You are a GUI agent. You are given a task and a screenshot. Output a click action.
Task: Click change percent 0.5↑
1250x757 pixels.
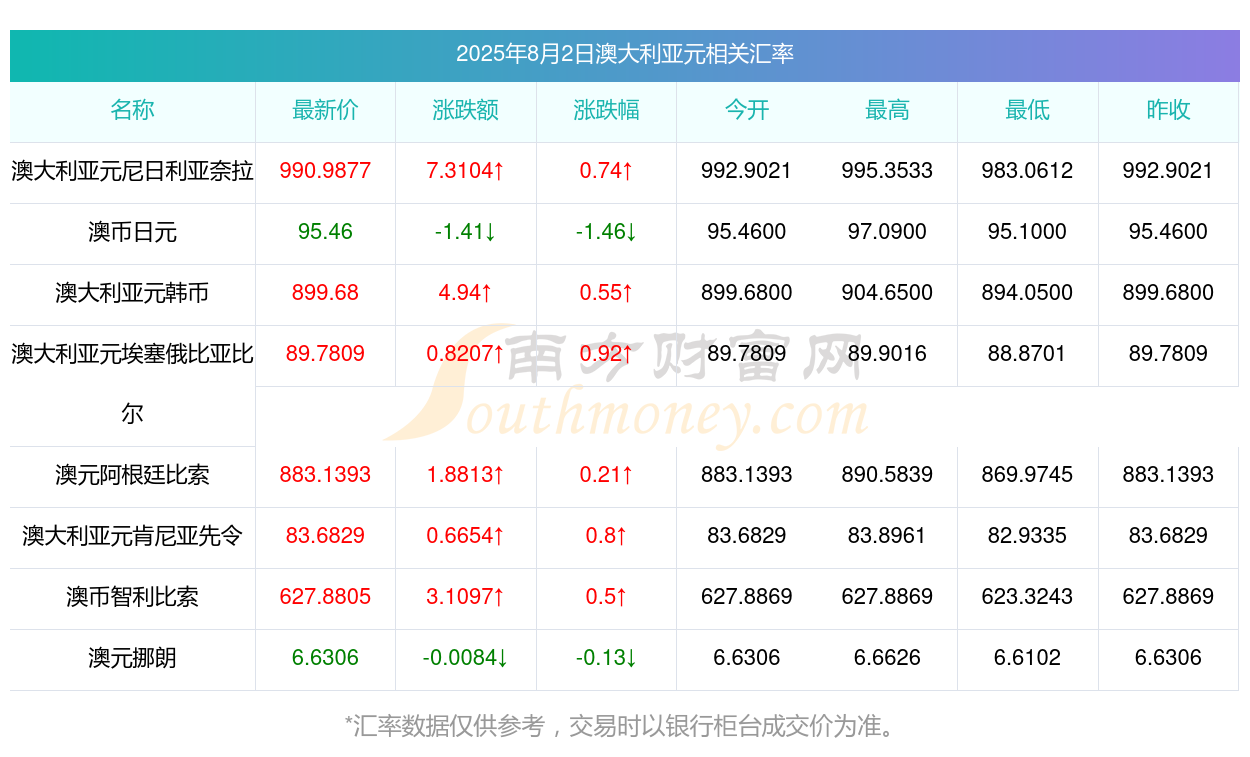[x=606, y=597]
